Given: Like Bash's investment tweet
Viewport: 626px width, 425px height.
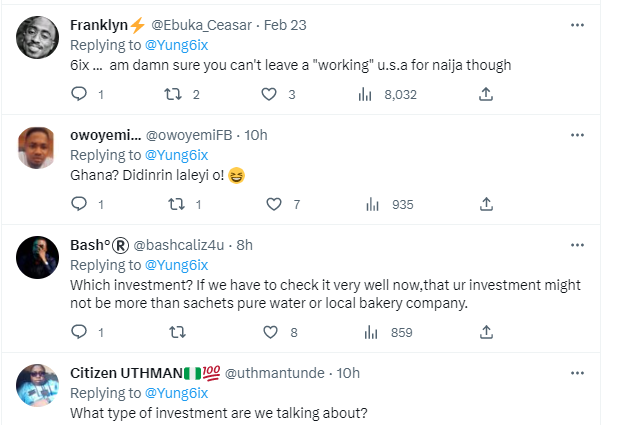Looking at the screenshot, I should coord(270,332).
